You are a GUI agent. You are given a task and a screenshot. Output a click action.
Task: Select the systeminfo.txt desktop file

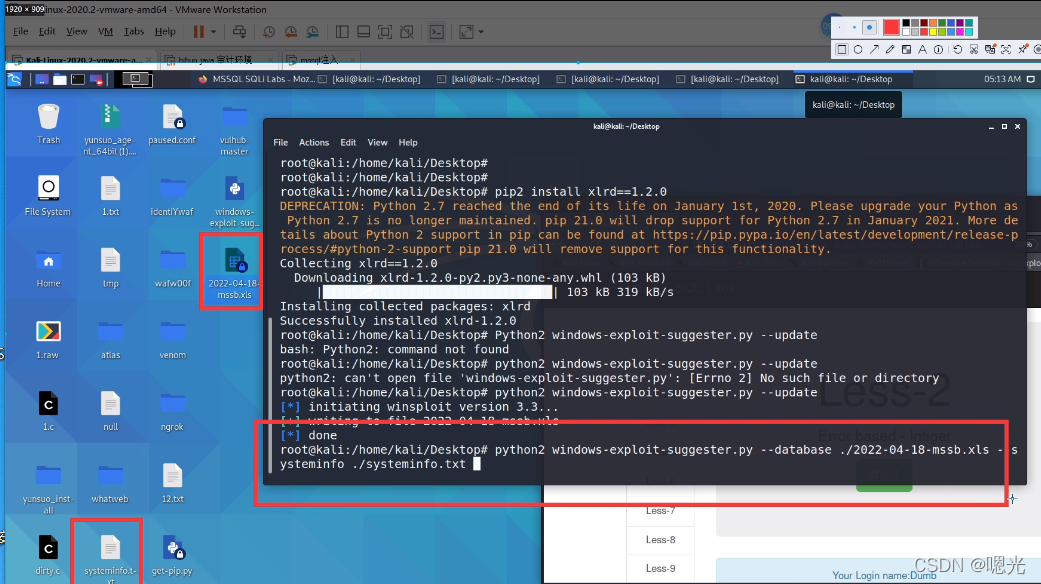(110, 559)
